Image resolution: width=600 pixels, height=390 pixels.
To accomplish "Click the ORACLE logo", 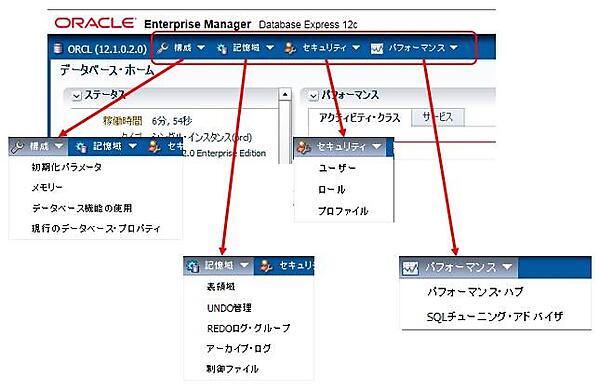I will point(95,23).
